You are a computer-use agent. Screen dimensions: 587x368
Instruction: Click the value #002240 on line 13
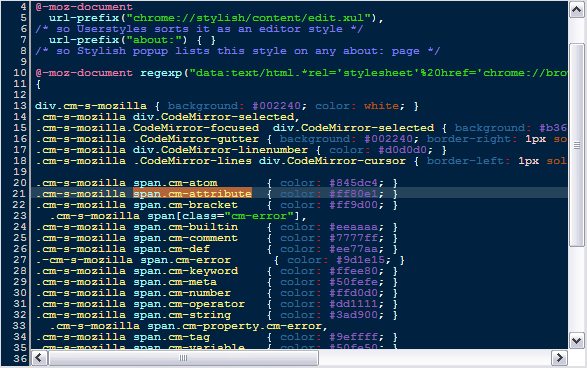[276, 106]
